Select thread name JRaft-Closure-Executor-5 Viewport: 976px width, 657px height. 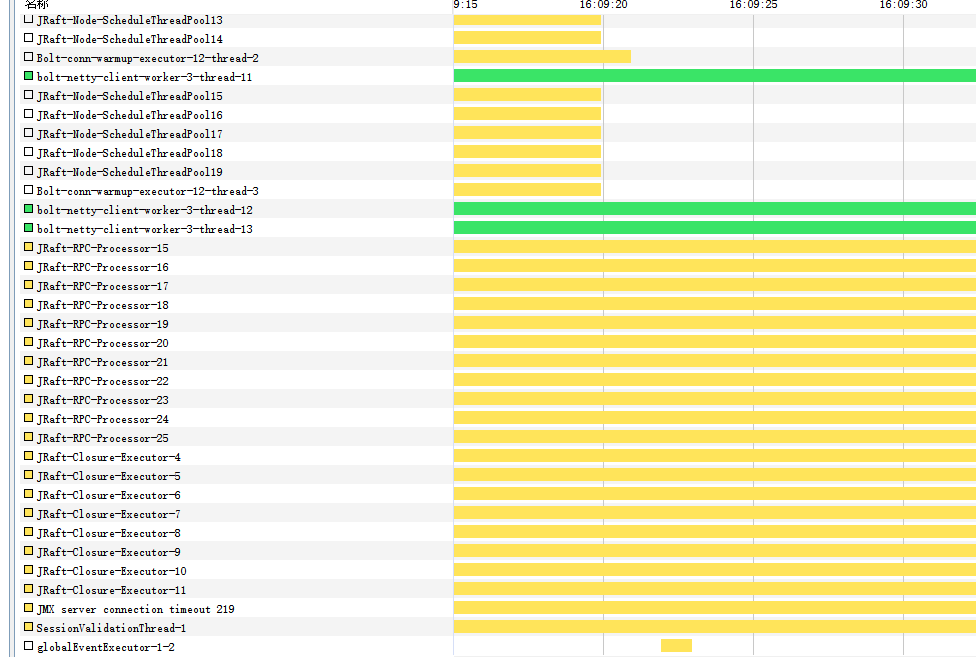(x=109, y=477)
